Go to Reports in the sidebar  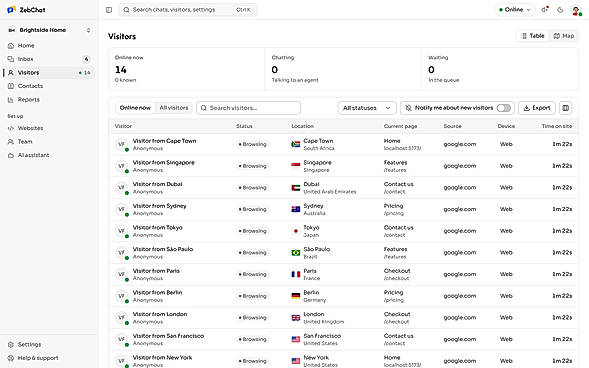tap(49, 100)
